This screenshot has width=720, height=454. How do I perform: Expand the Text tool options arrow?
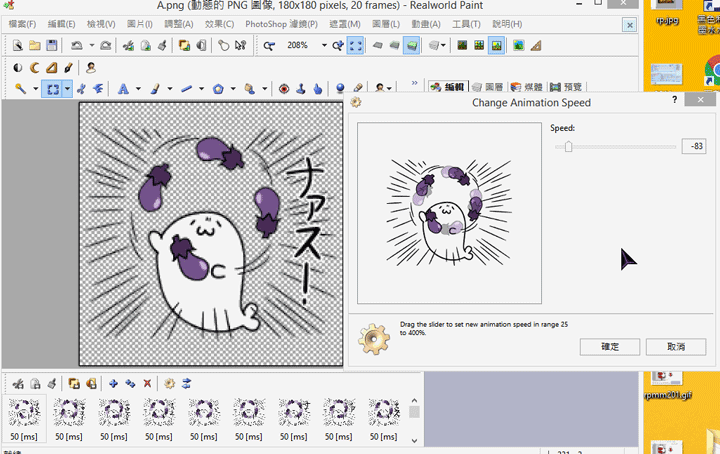pos(138,88)
